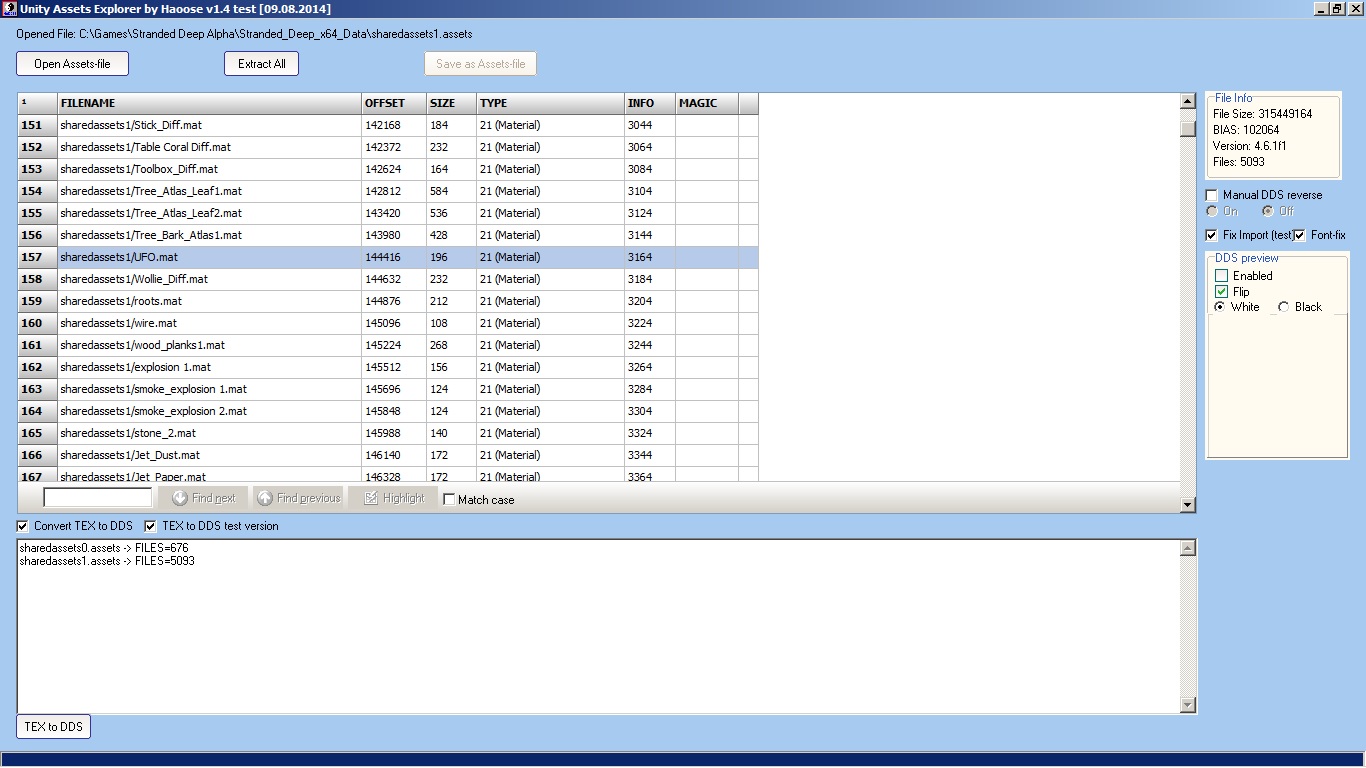This screenshot has width=1366, height=768.
Task: Uncheck the Font-fix checkbox
Action: pos(1300,235)
